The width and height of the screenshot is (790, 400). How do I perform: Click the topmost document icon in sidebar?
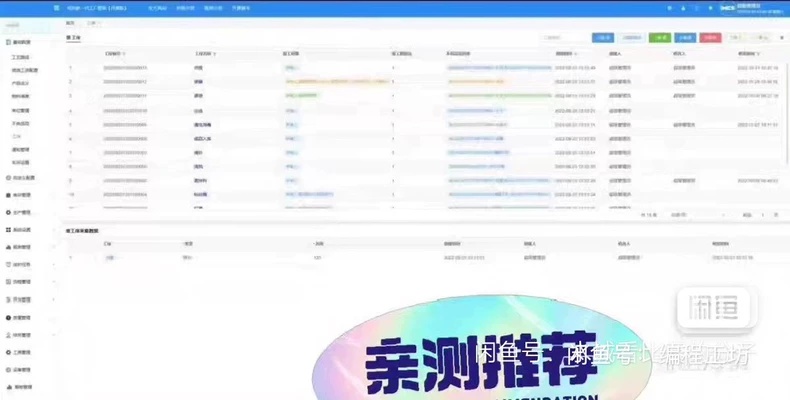[8, 42]
